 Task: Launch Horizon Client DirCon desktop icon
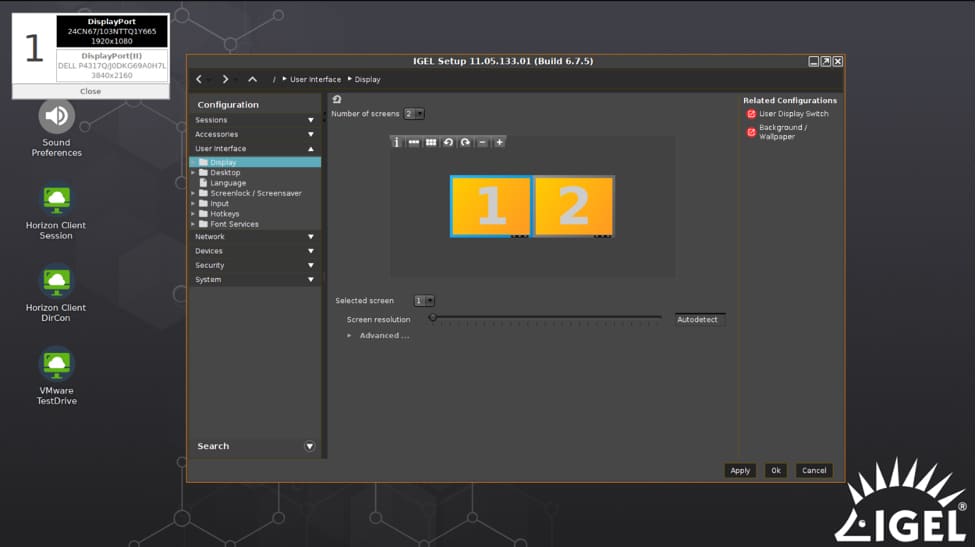(x=56, y=294)
